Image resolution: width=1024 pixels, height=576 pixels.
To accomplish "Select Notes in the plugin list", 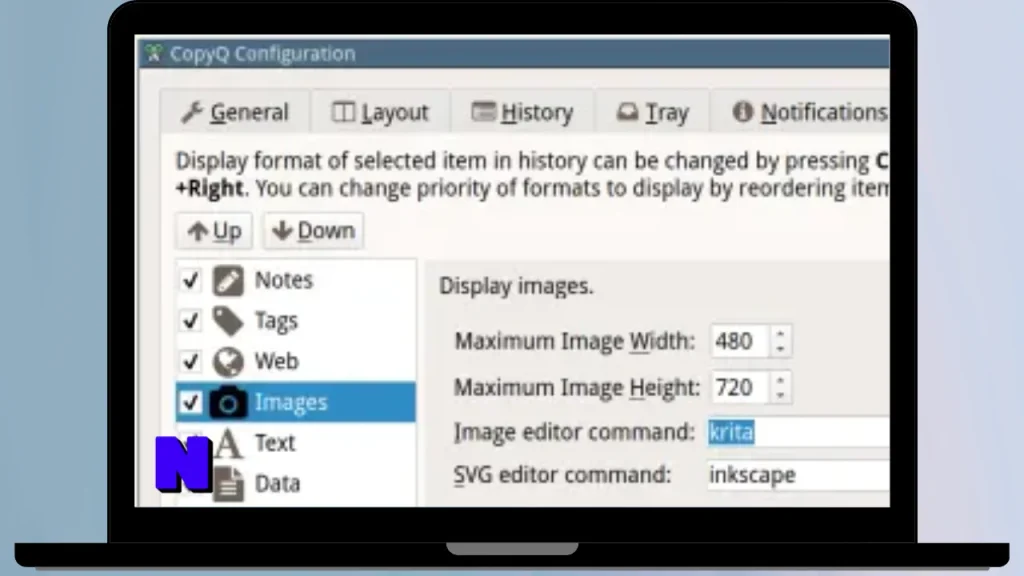I will pyautogui.click(x=295, y=280).
